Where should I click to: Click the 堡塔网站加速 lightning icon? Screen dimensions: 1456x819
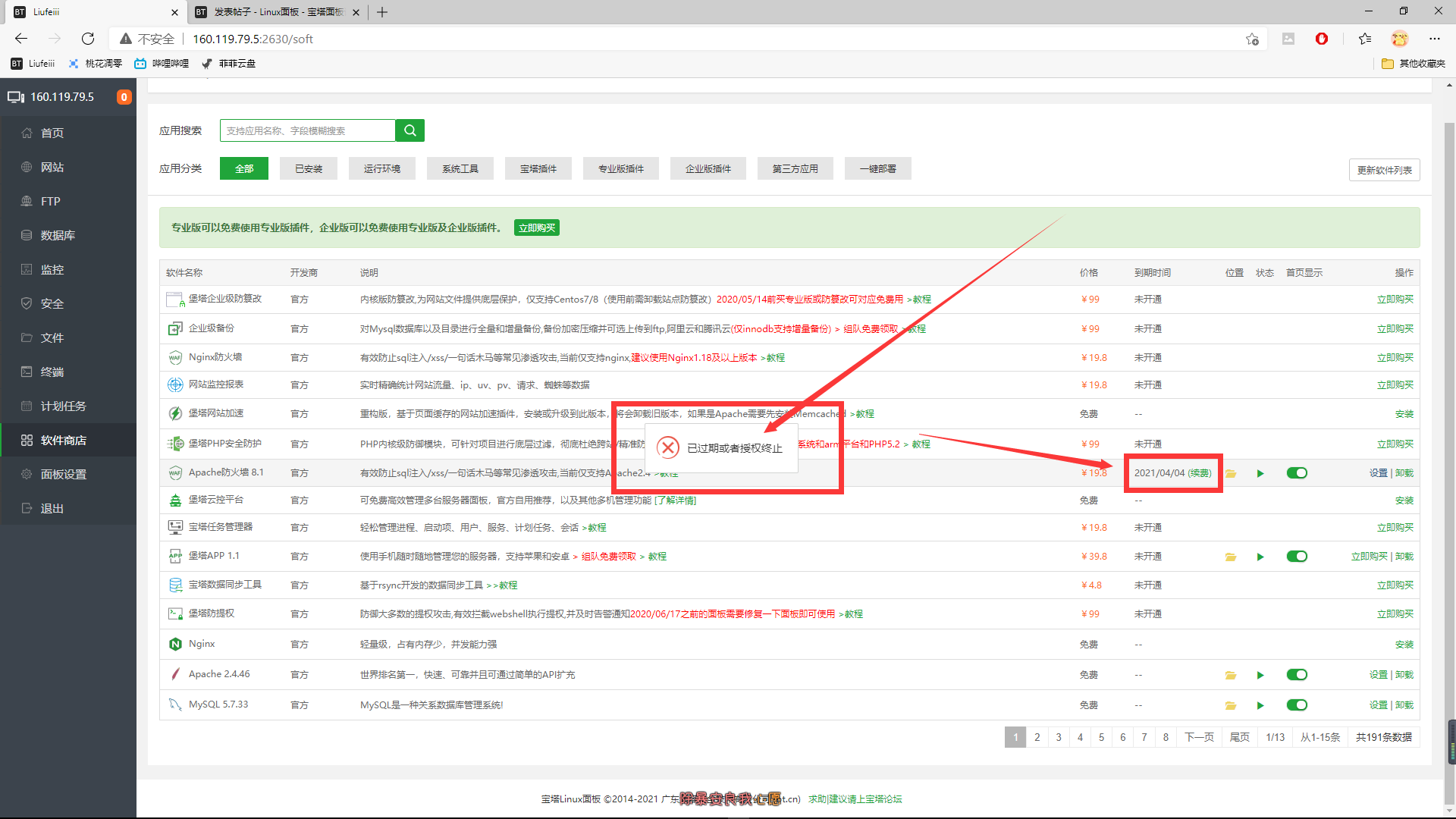coord(175,413)
